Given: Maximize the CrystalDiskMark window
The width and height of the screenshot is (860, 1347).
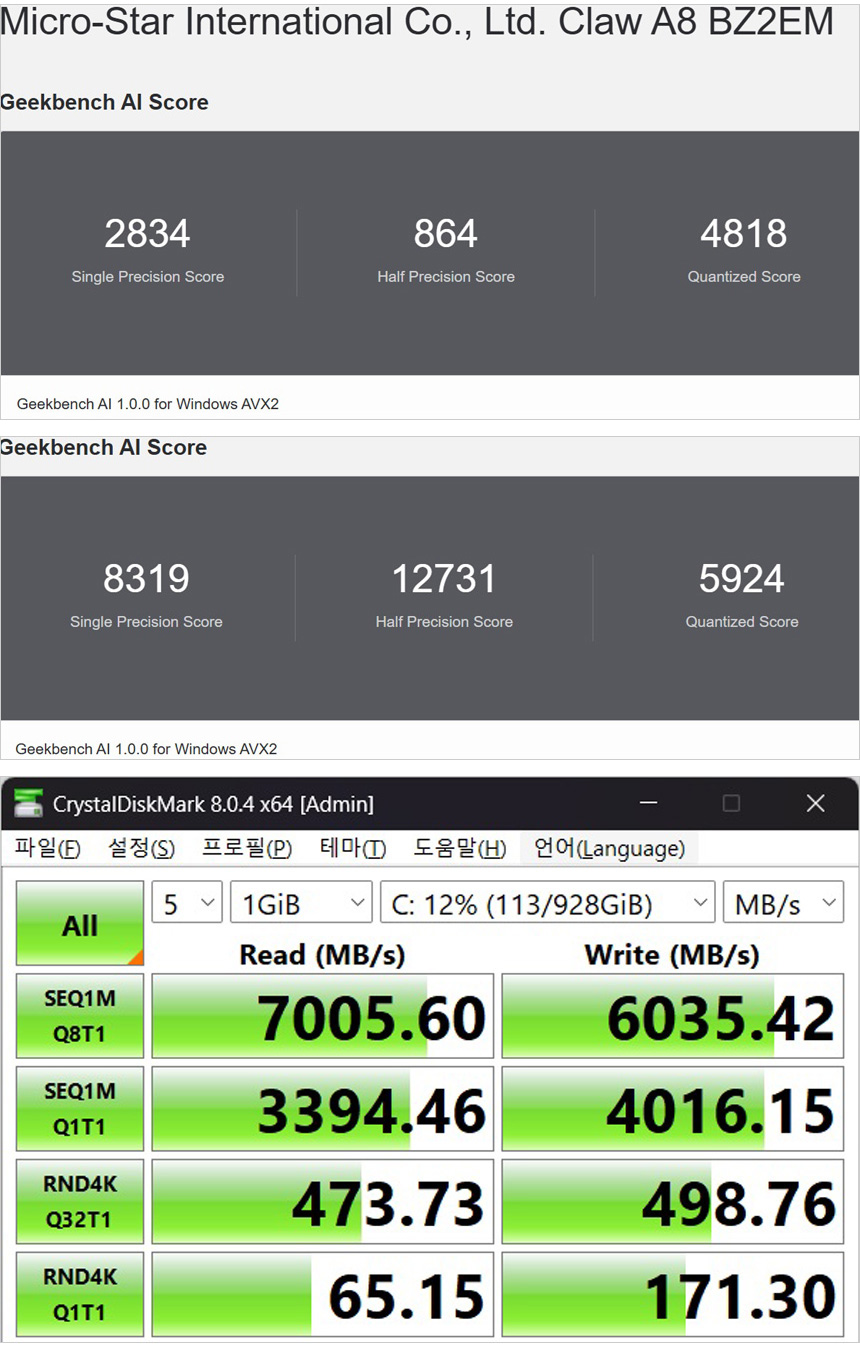Looking at the screenshot, I should 731,803.
